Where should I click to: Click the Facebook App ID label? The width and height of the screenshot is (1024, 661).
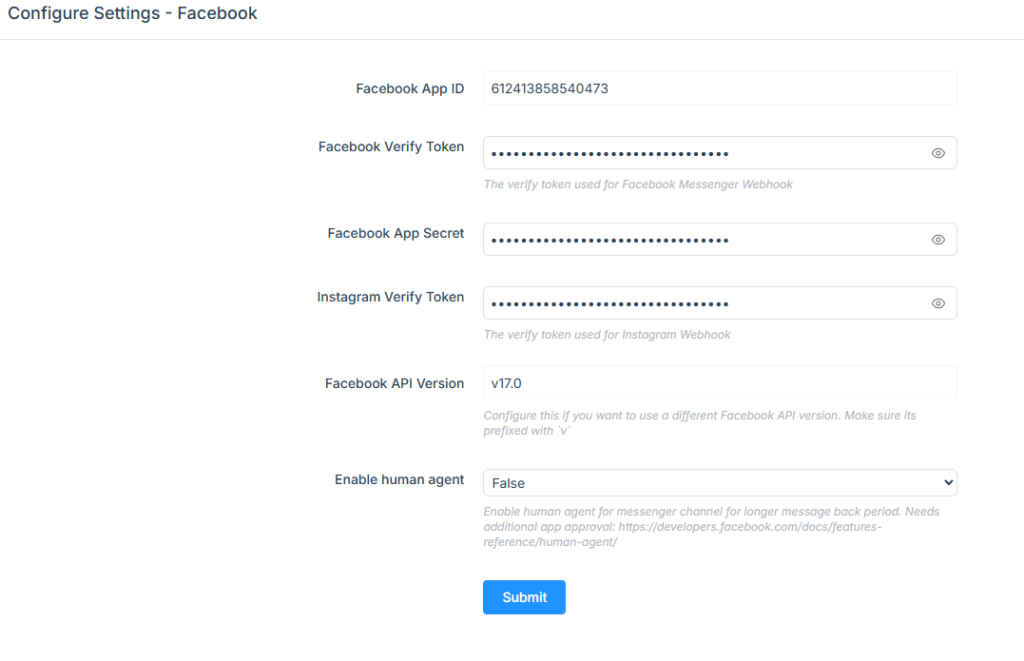point(409,88)
